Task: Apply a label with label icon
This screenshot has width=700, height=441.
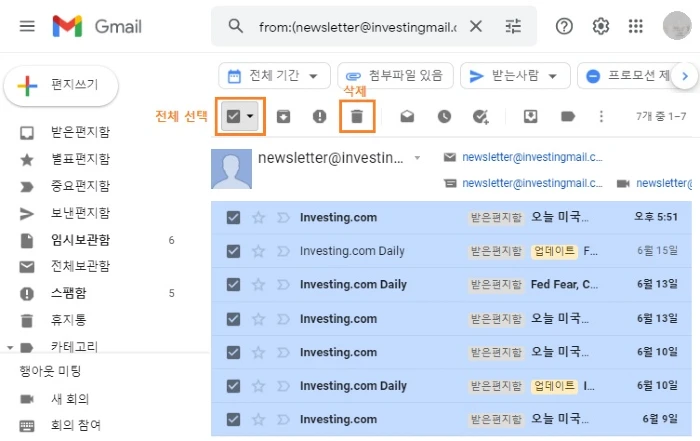Action: [567, 116]
